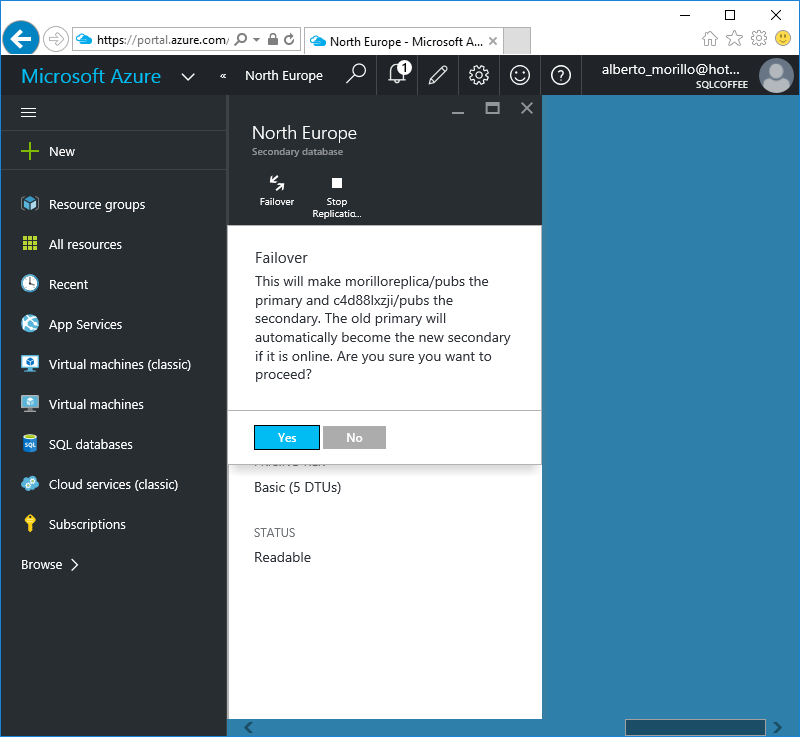Expand Browse chevron in sidebar

(x=74, y=565)
